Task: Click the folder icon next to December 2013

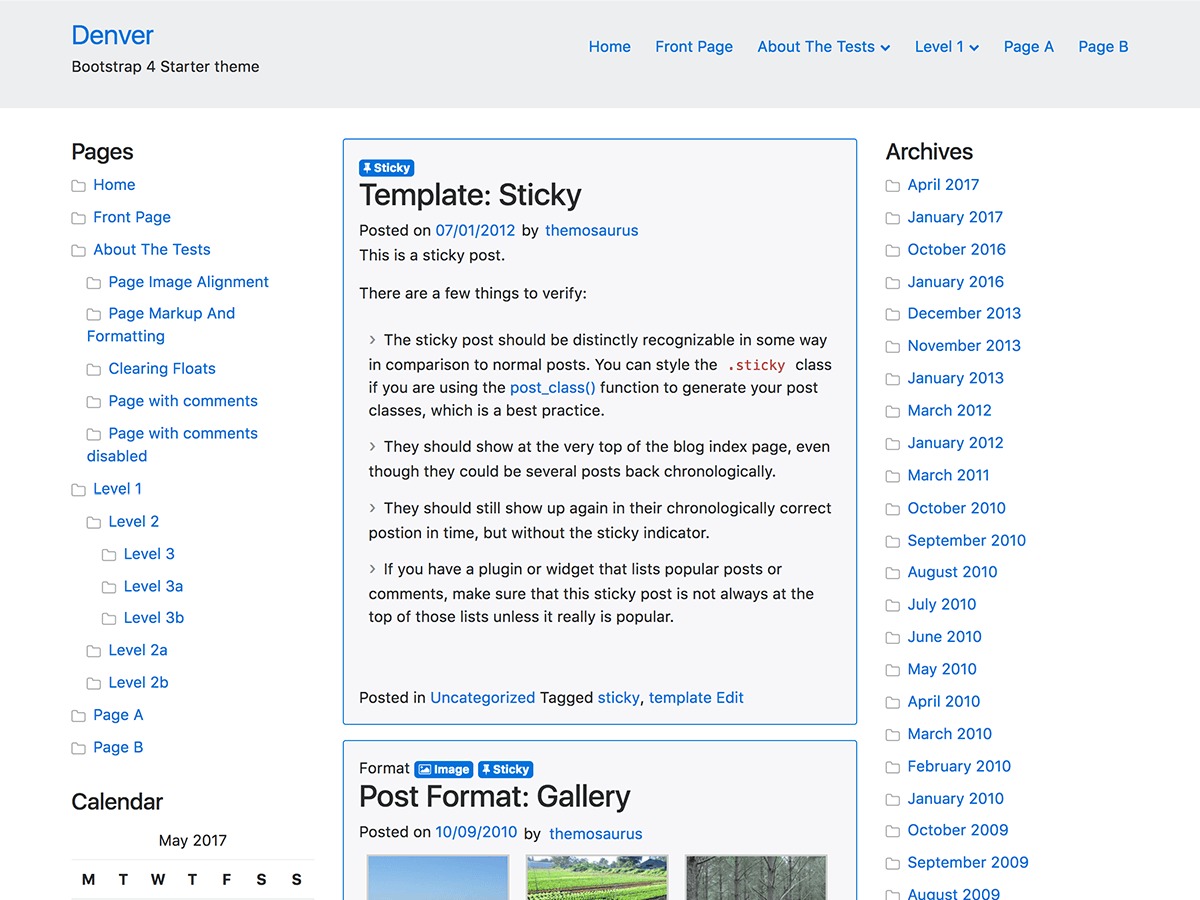Action: pos(893,314)
